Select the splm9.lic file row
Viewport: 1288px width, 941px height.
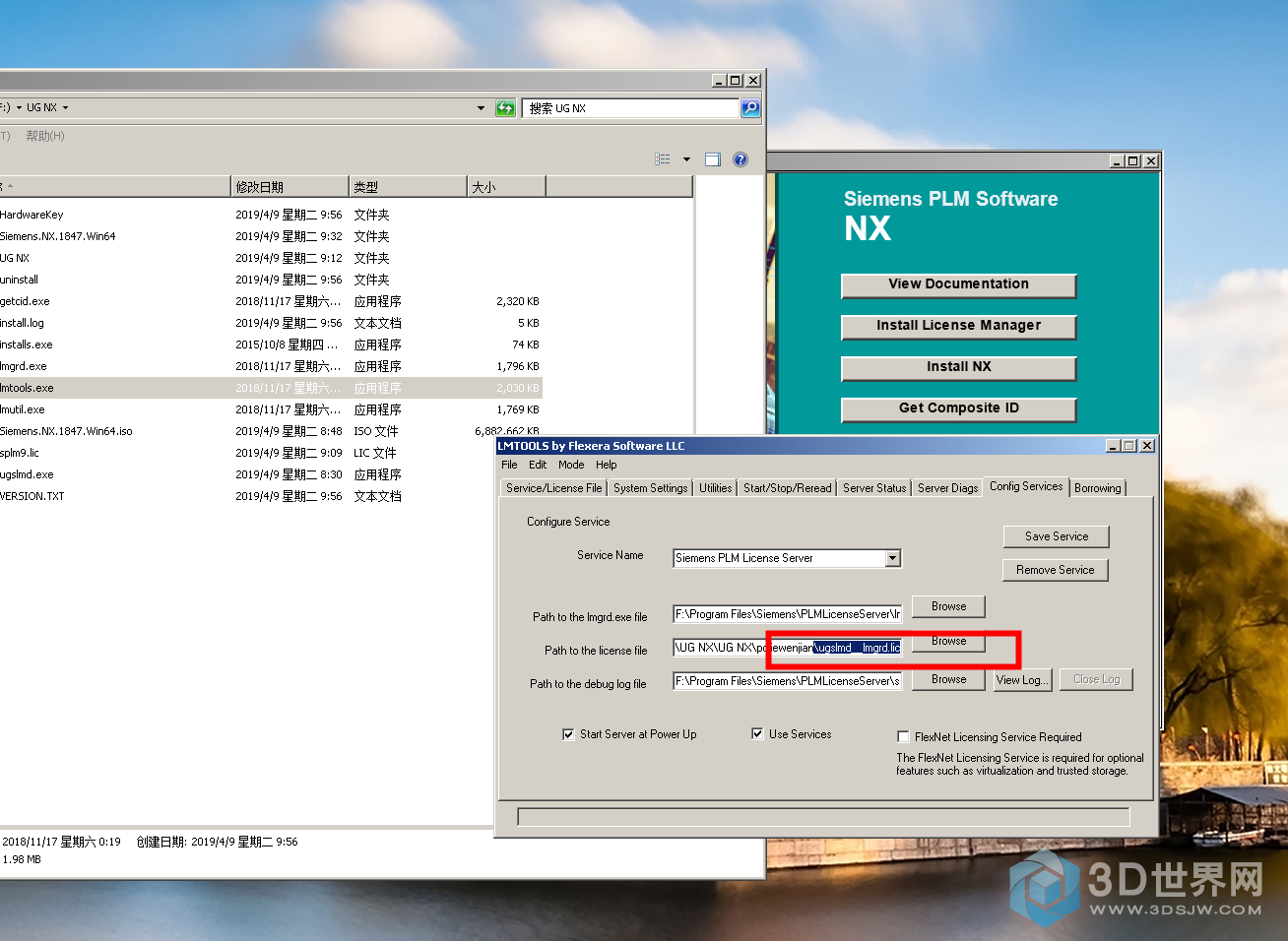[271, 453]
